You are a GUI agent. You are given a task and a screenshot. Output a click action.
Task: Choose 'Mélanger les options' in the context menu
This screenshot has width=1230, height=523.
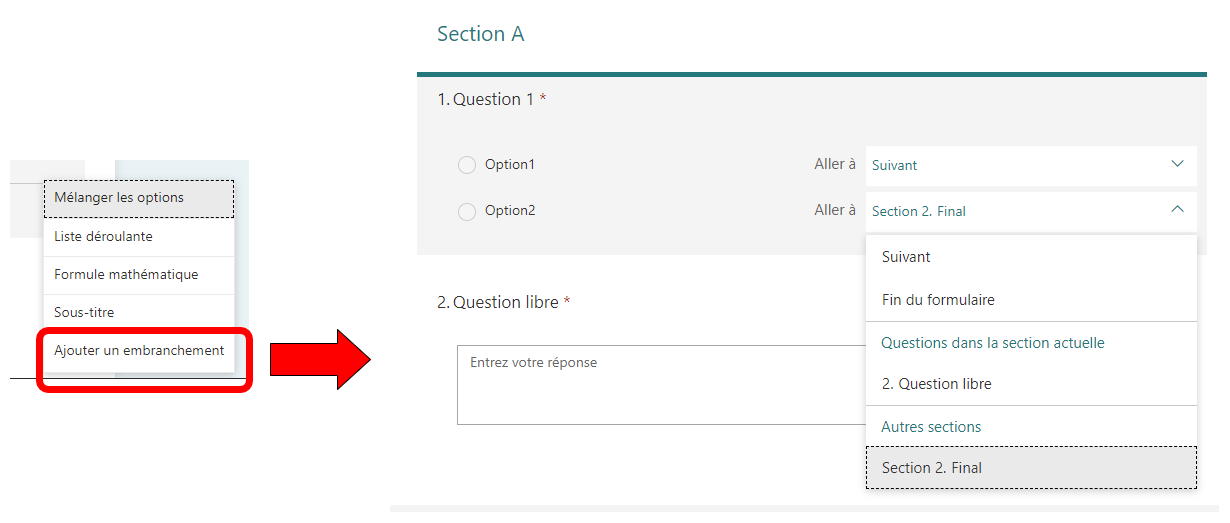coord(139,198)
